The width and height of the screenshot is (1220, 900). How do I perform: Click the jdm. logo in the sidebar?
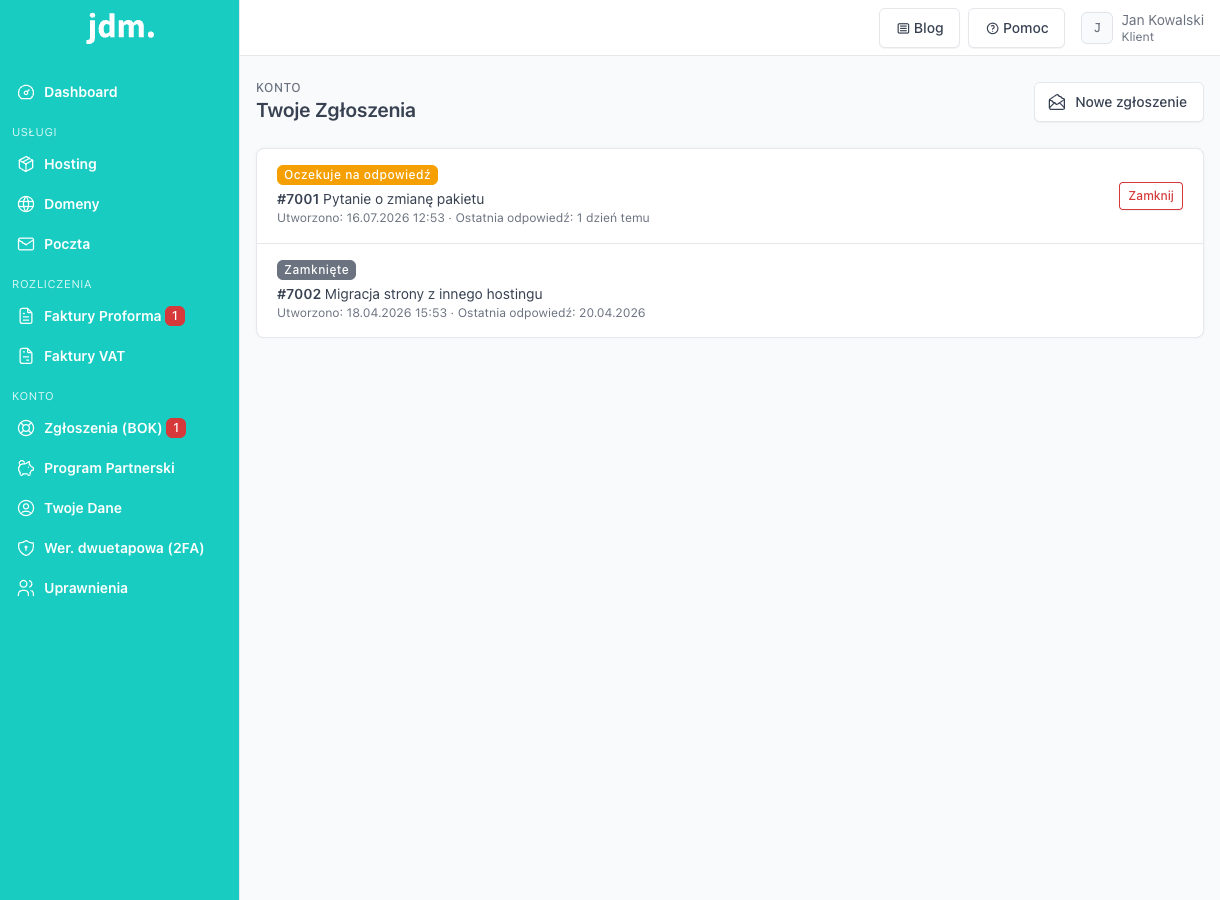tap(120, 27)
